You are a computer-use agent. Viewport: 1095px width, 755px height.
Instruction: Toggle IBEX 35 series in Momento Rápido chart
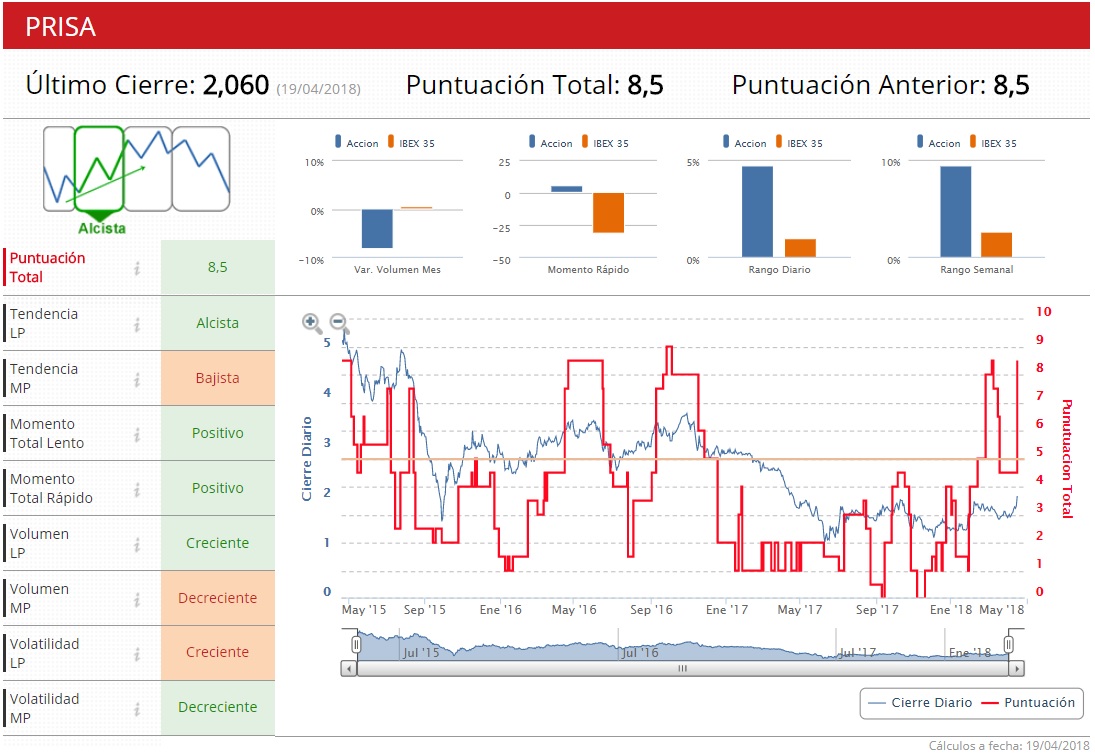coord(605,142)
